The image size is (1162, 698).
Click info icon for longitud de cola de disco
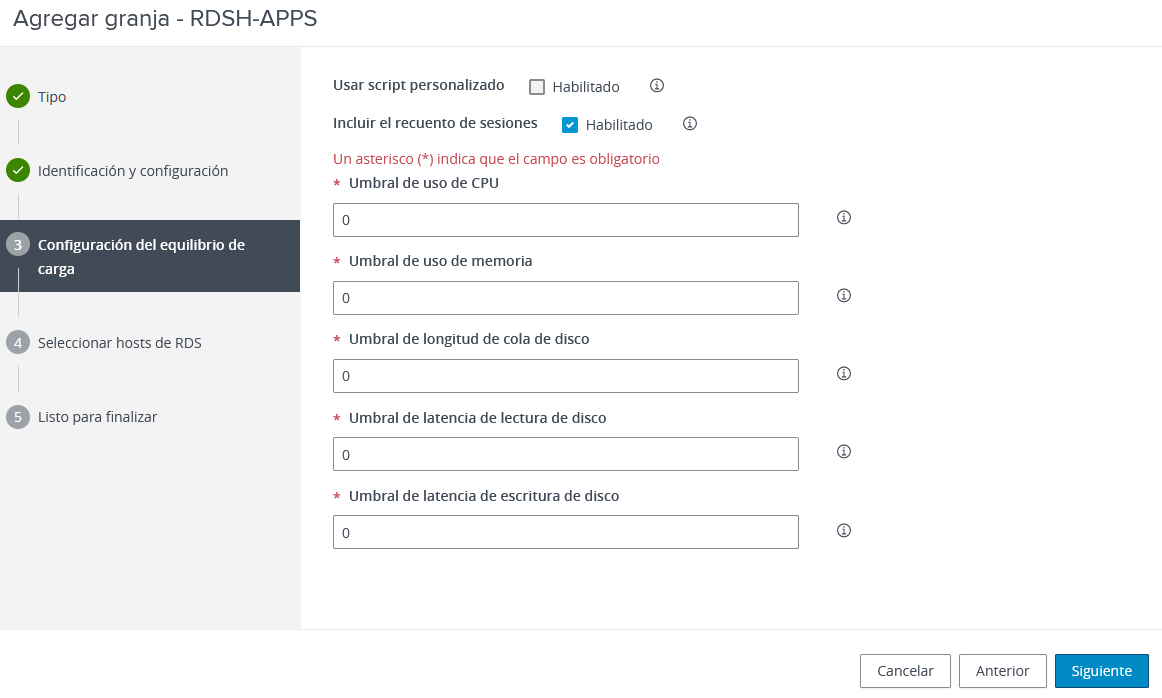point(843,373)
